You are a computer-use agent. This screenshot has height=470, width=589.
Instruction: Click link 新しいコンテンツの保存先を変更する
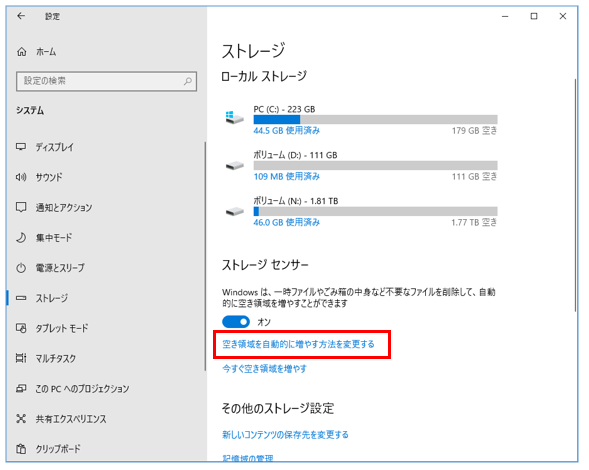point(285,435)
